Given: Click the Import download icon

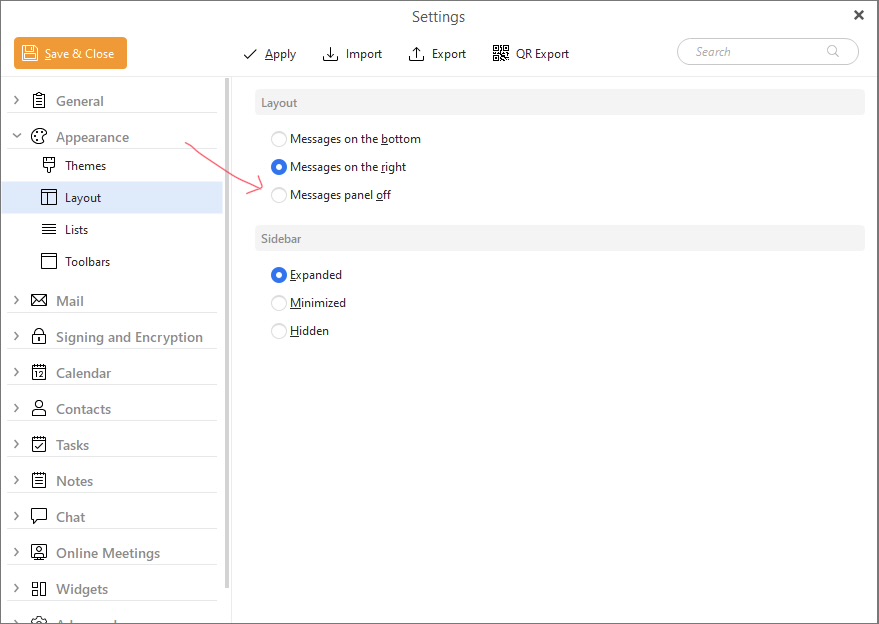Looking at the screenshot, I should click(x=331, y=54).
